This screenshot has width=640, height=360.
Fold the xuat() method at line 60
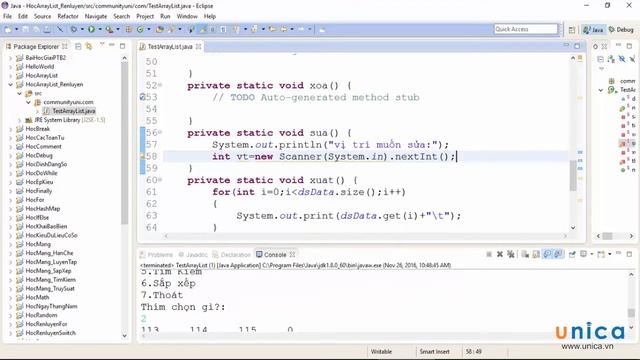coord(160,180)
